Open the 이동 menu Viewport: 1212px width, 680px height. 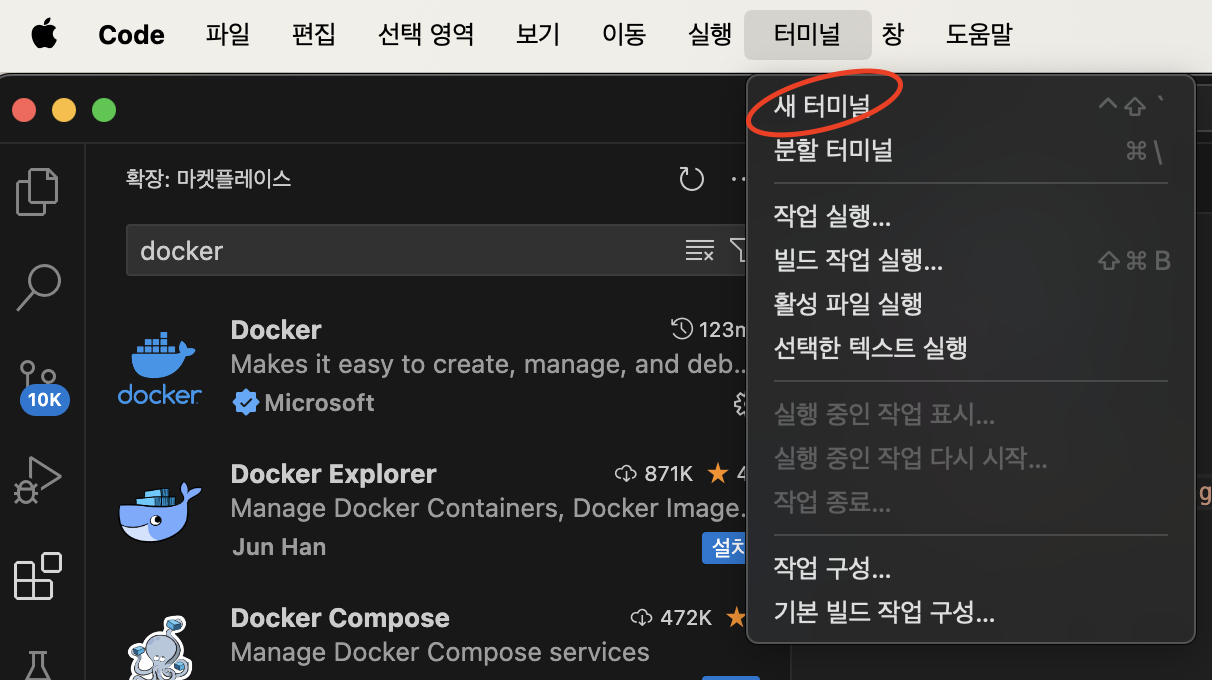[x=624, y=35]
